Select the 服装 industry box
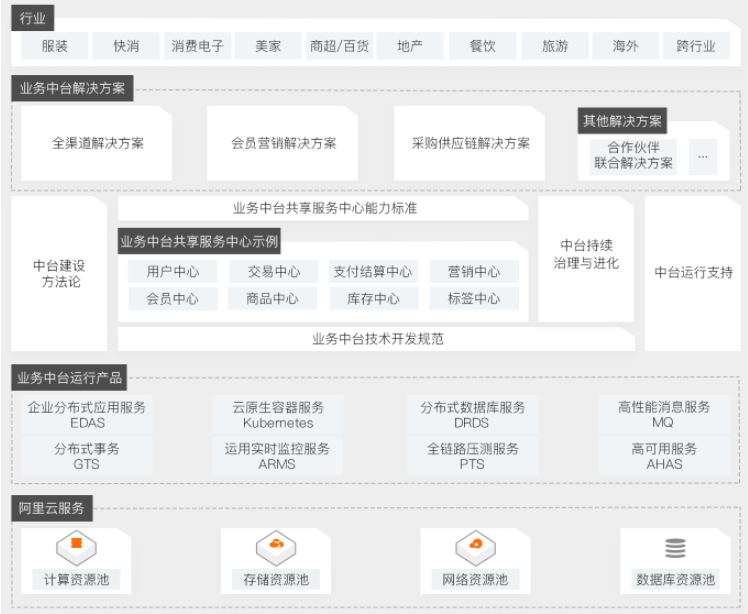 pyautogui.click(x=55, y=46)
